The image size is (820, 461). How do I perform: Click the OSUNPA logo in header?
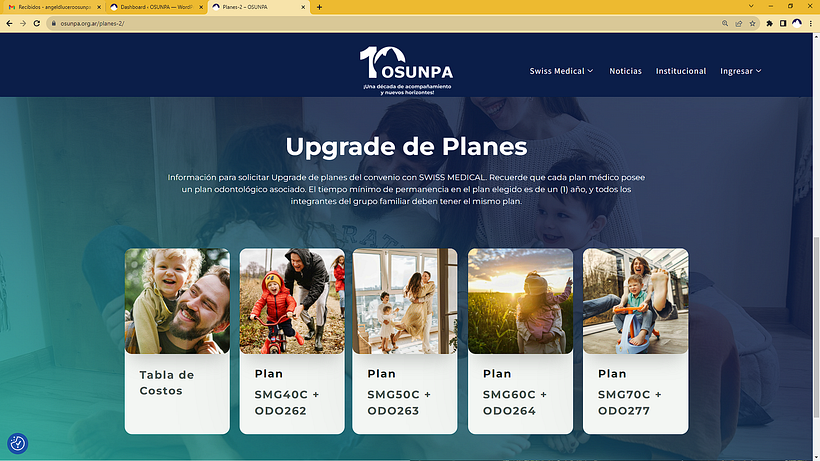tap(406, 70)
